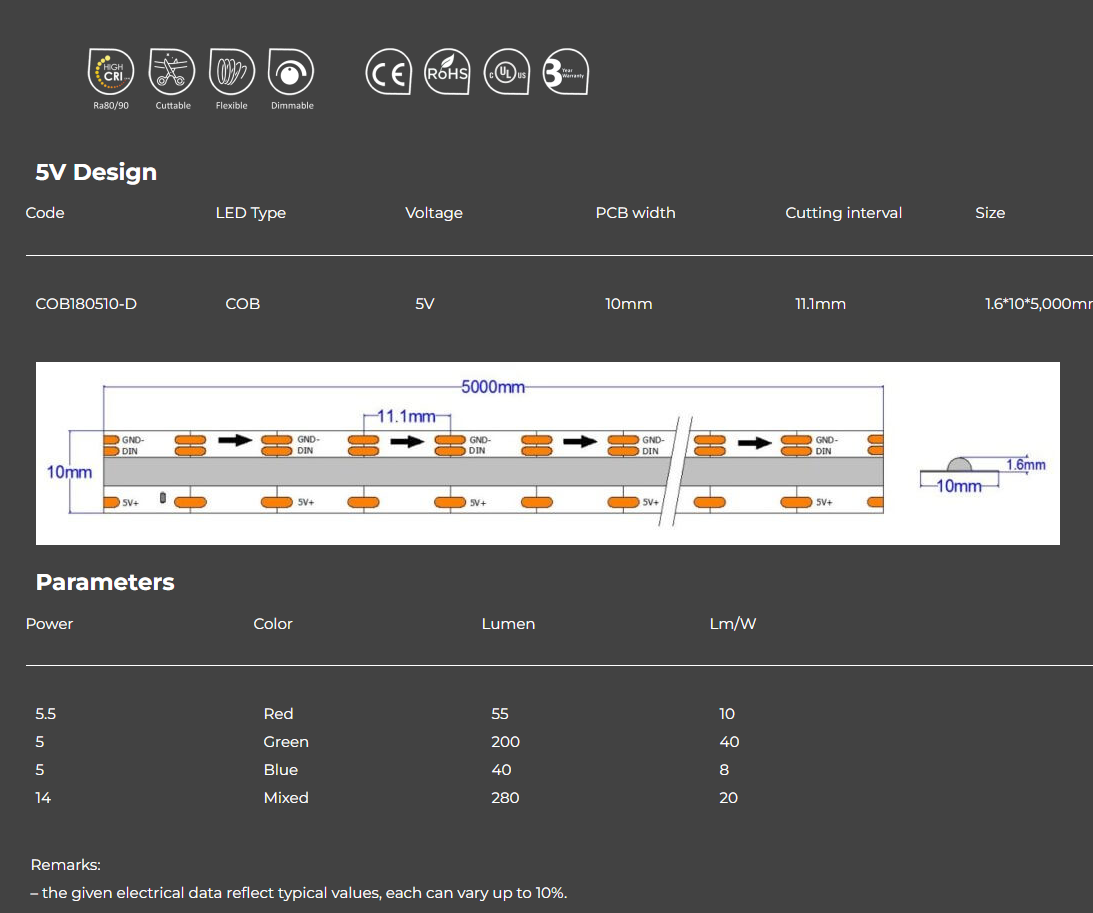1093x913 pixels.
Task: Select the 3 Year Warranty badge
Action: (x=565, y=72)
